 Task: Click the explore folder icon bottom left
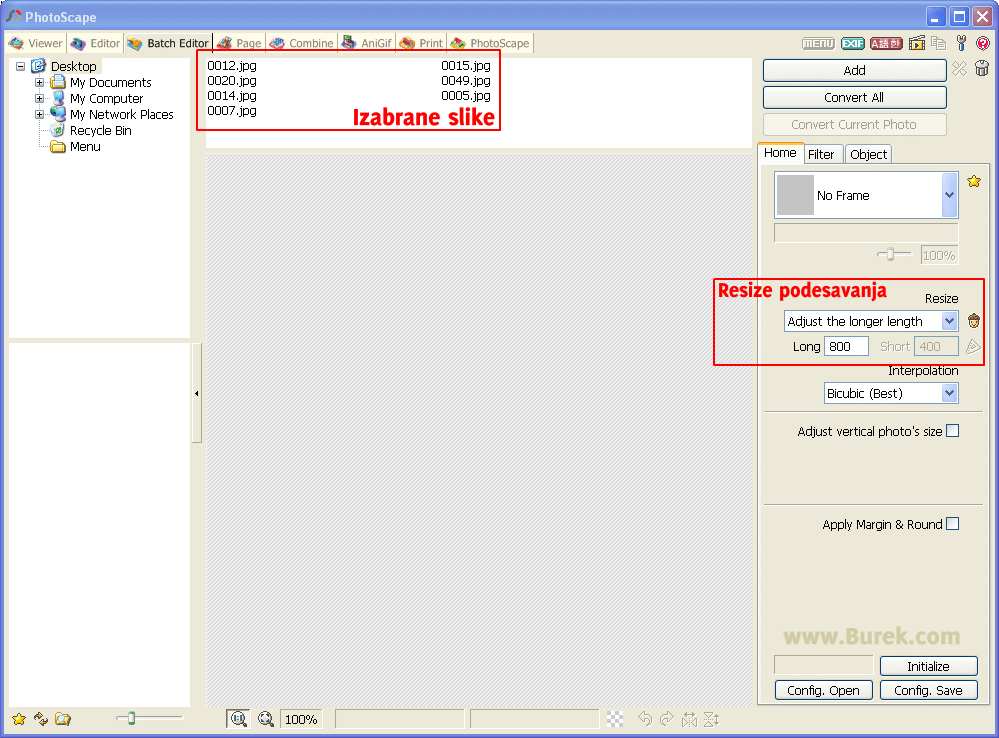pyautogui.click(x=62, y=719)
